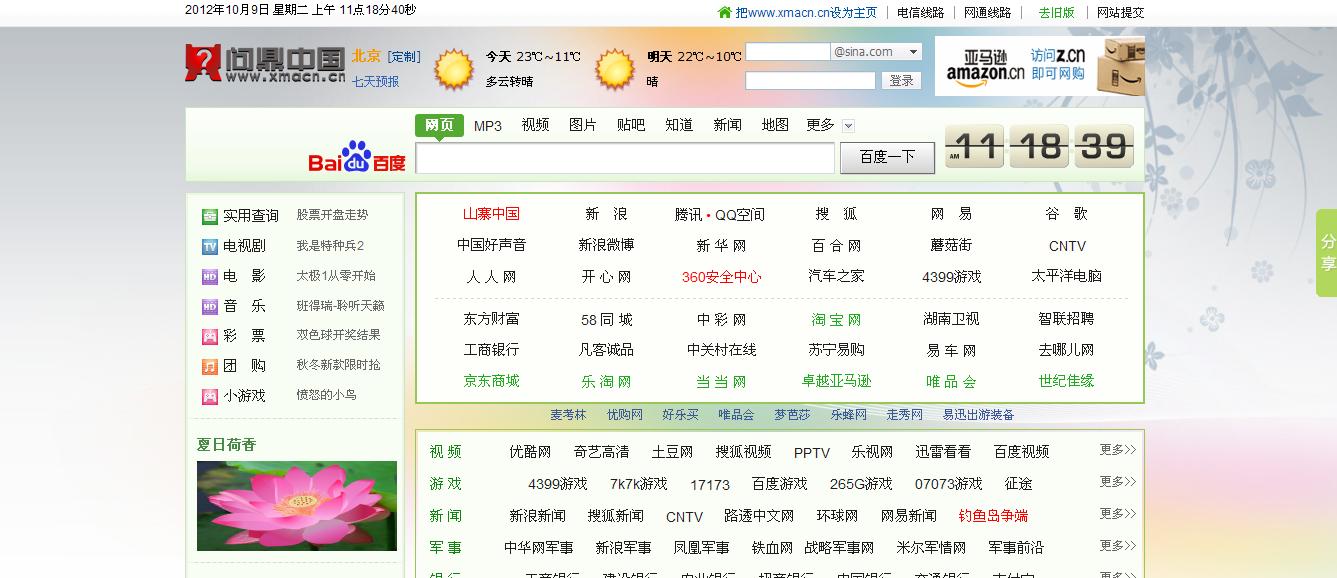Open the Amazon.cn banner advertisement
The image size is (1337, 578).
pyautogui.click(x=1040, y=66)
